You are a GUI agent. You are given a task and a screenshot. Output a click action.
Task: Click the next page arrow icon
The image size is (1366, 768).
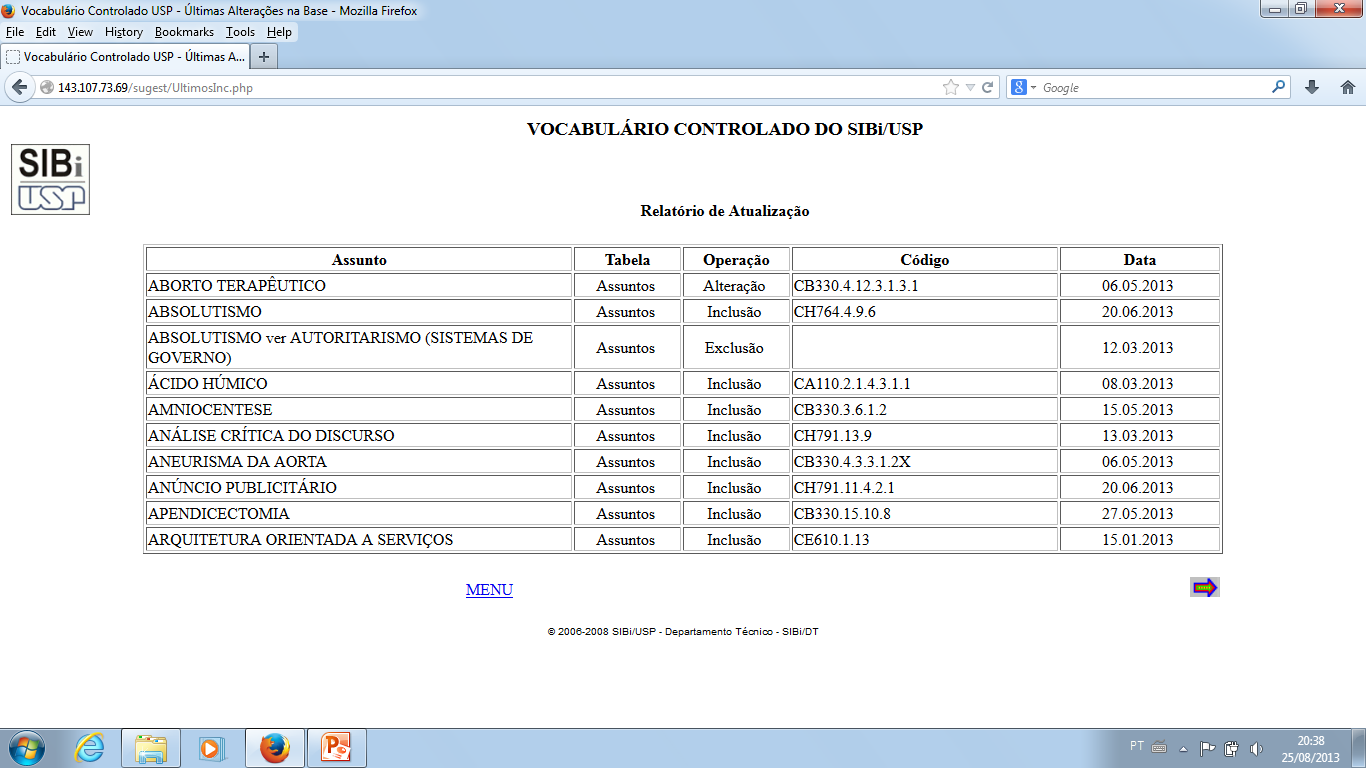point(1205,588)
